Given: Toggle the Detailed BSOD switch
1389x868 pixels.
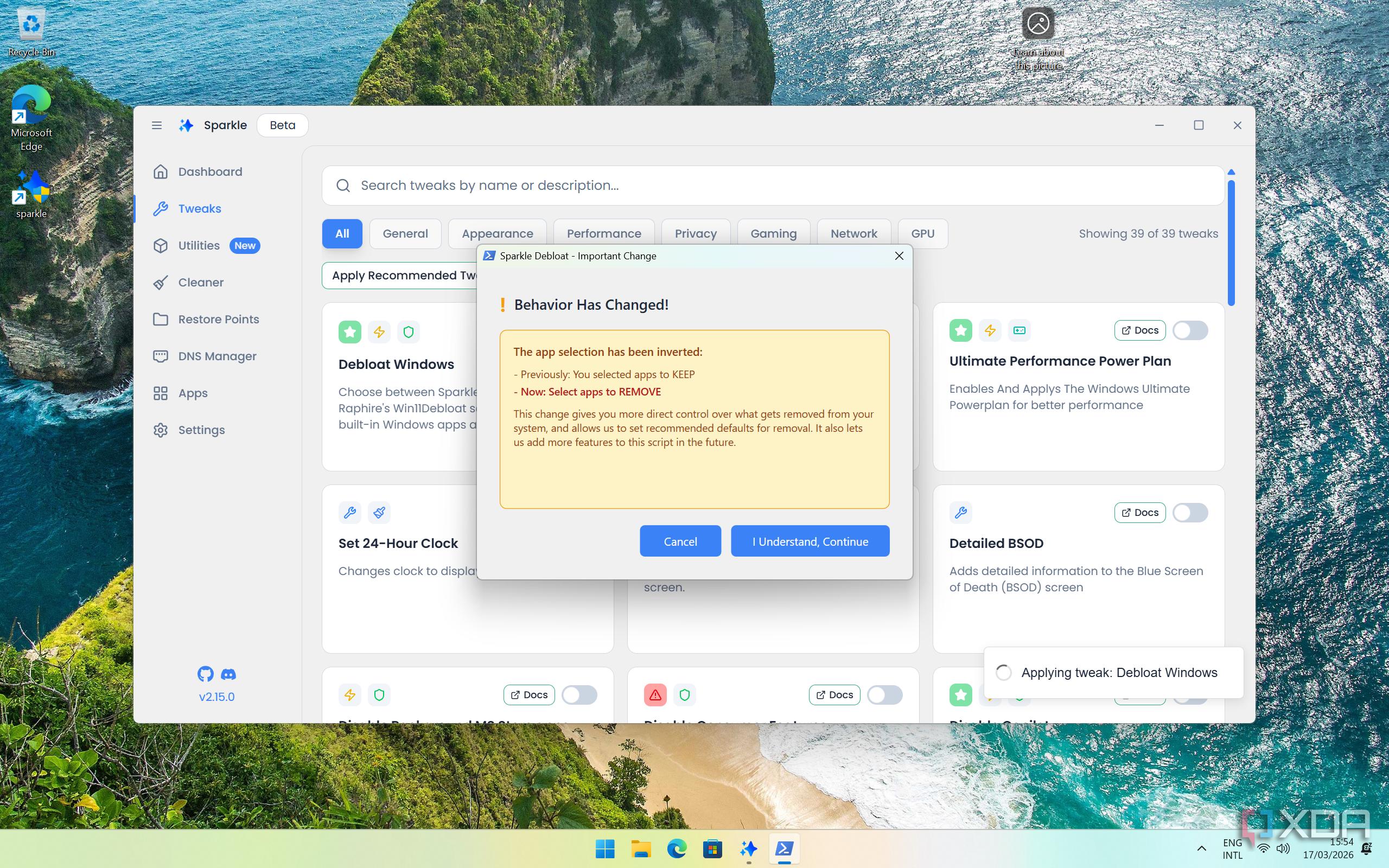Looking at the screenshot, I should [1190, 513].
